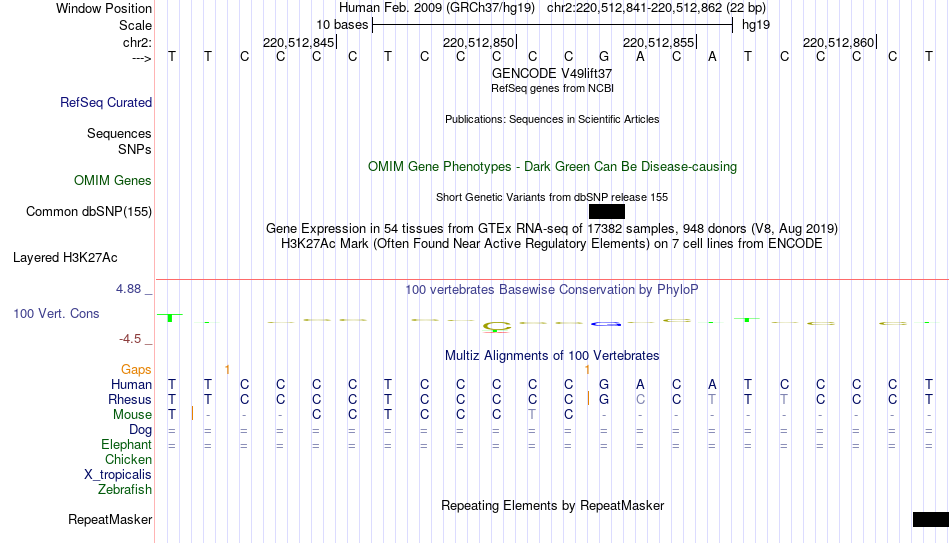
Task: Open the Layered H3K27Ac track label
Action: click(65, 258)
